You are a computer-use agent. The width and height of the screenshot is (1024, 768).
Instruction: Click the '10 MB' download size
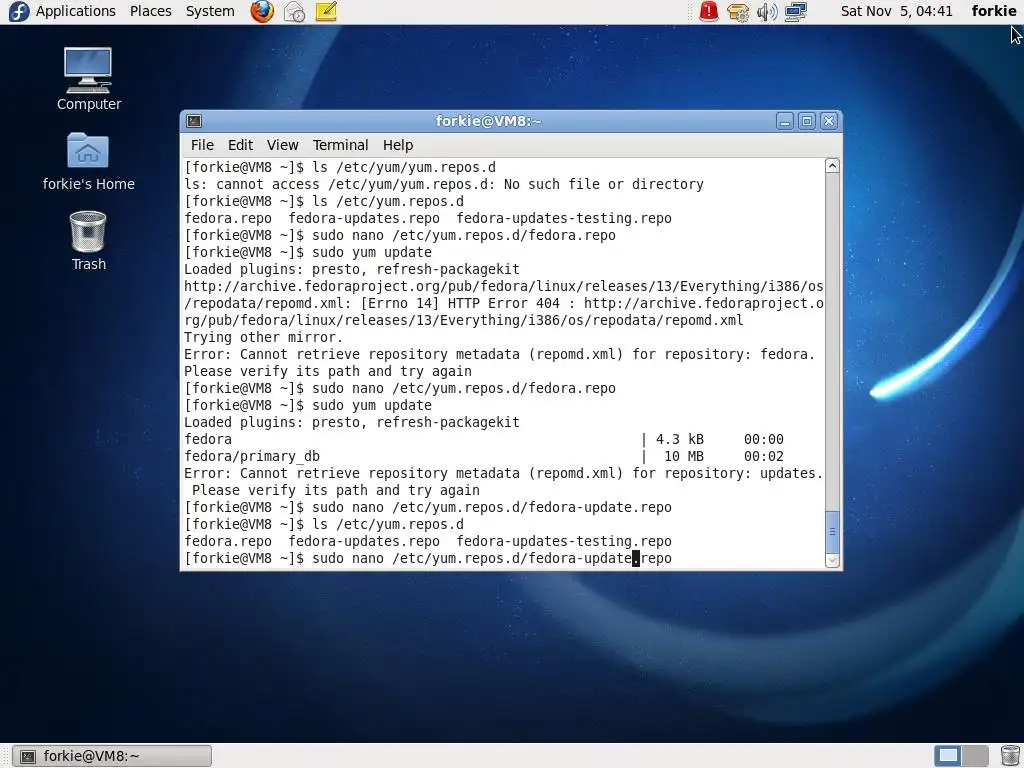click(684, 456)
